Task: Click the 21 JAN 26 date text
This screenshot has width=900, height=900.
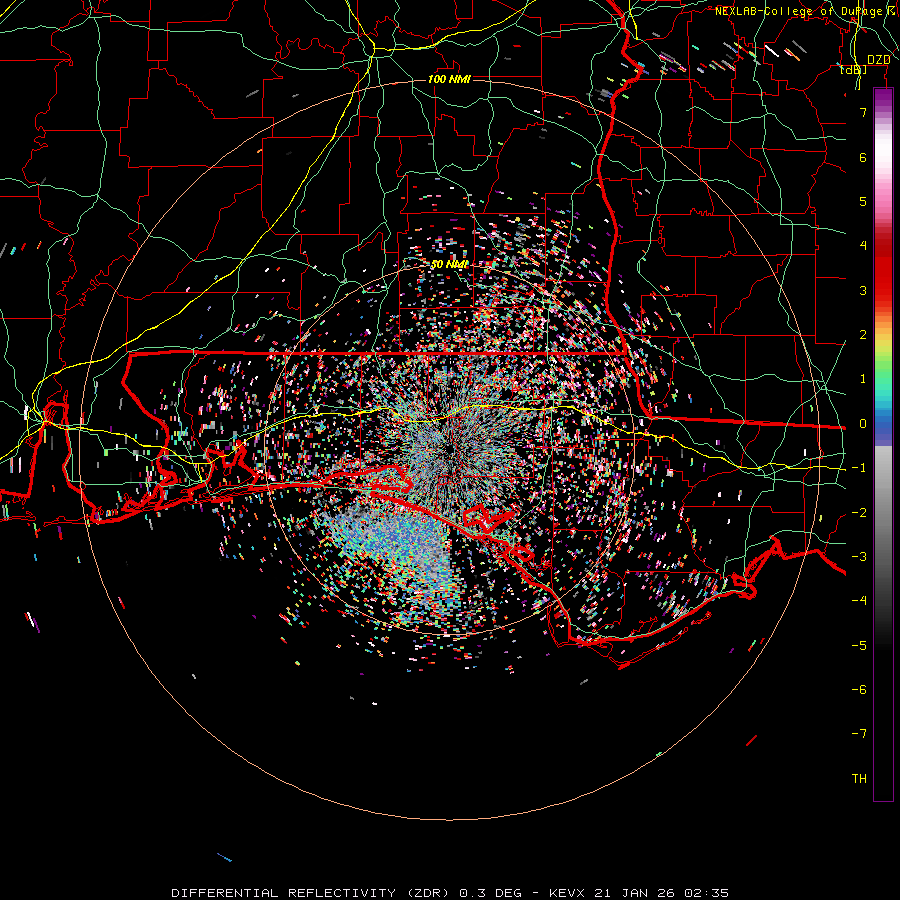Action: (635, 893)
